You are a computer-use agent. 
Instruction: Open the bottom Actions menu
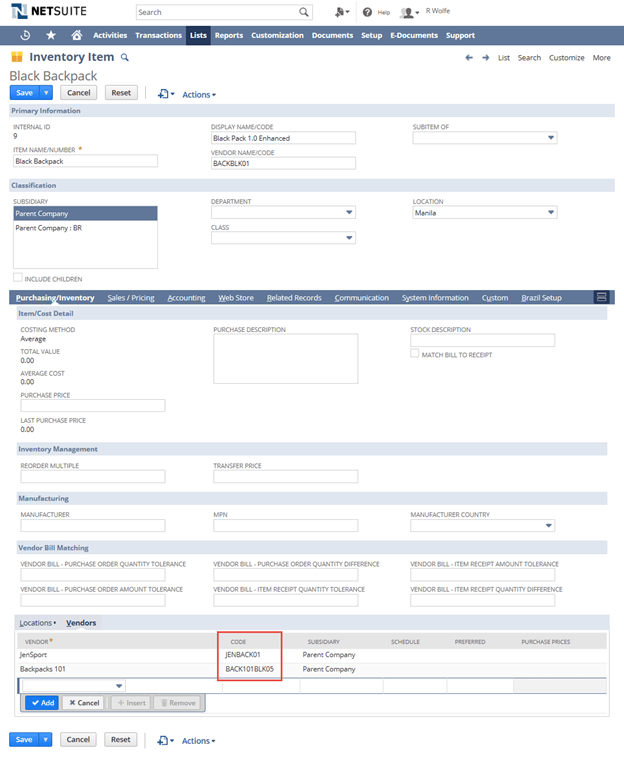(x=198, y=741)
